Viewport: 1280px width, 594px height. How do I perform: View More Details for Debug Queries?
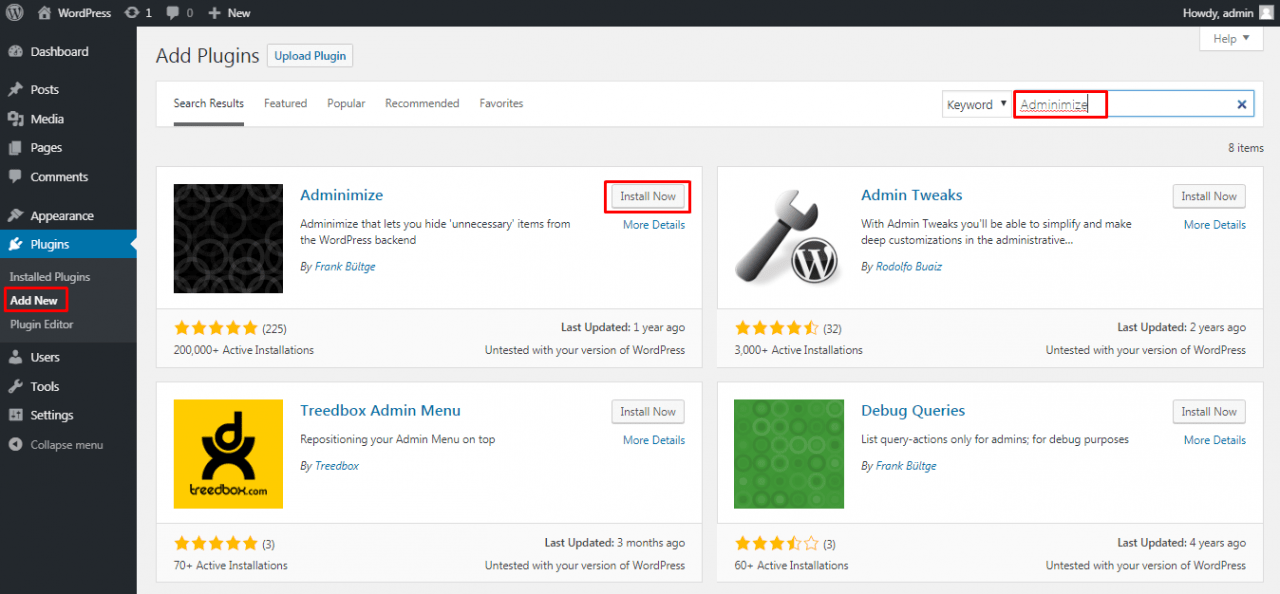[1215, 440]
